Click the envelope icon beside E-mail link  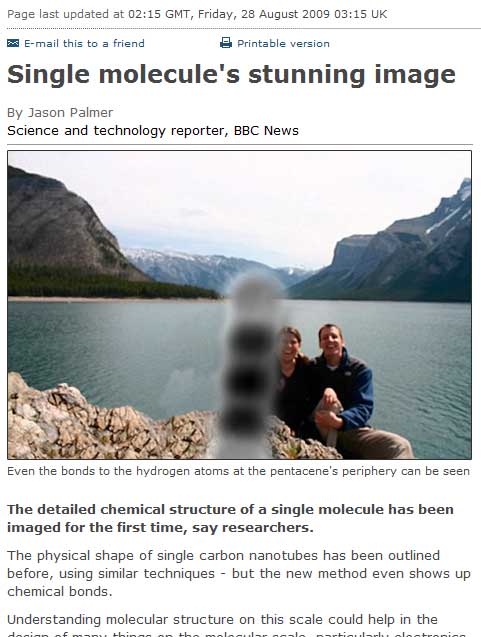point(13,43)
